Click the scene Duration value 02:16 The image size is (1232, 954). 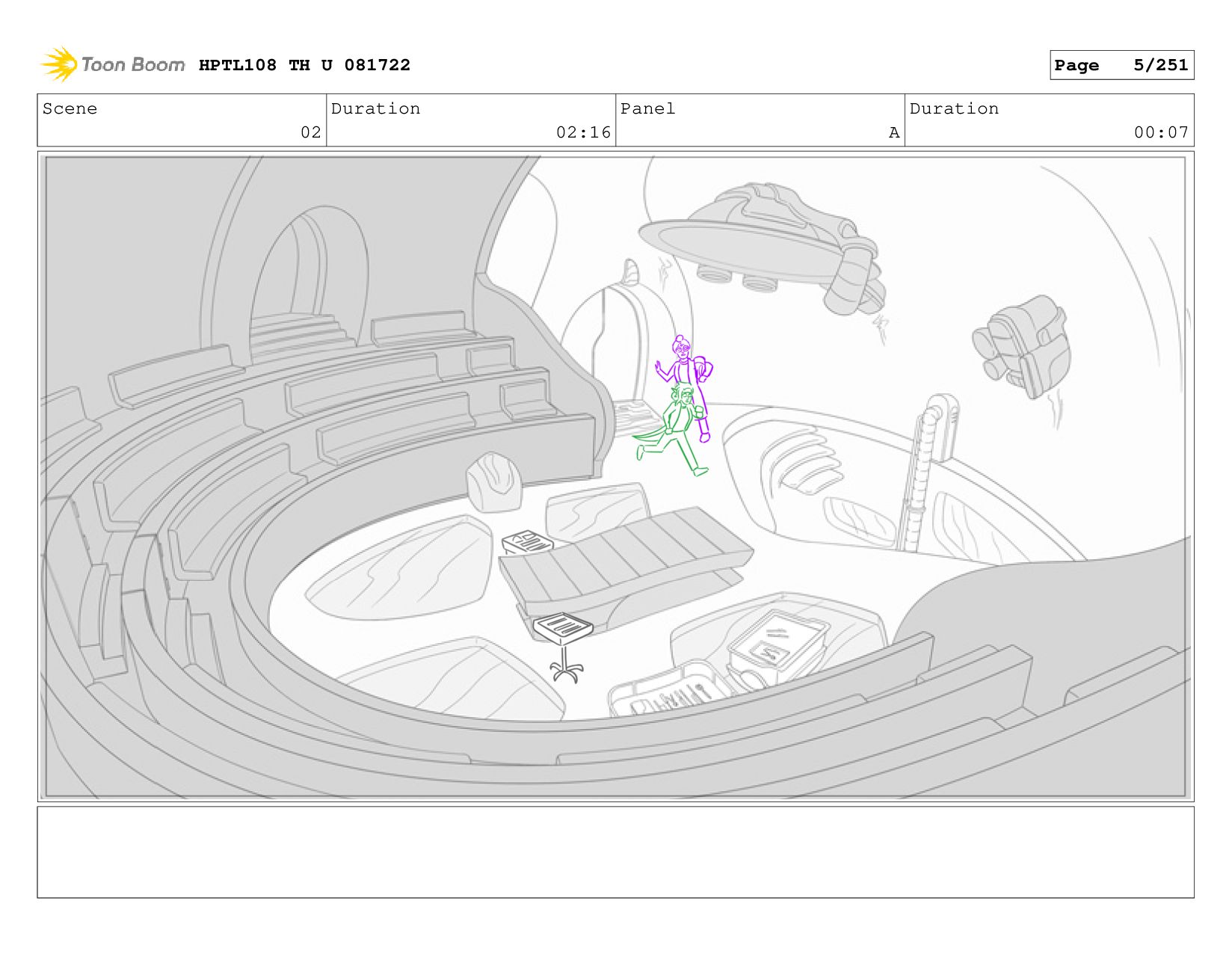pos(583,132)
